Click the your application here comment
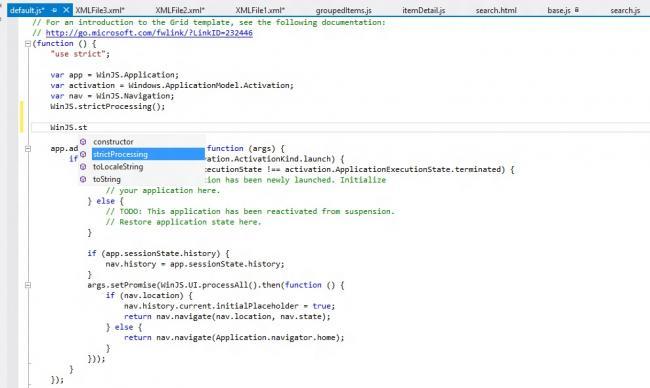650x388 pixels. pyautogui.click(x=163, y=191)
